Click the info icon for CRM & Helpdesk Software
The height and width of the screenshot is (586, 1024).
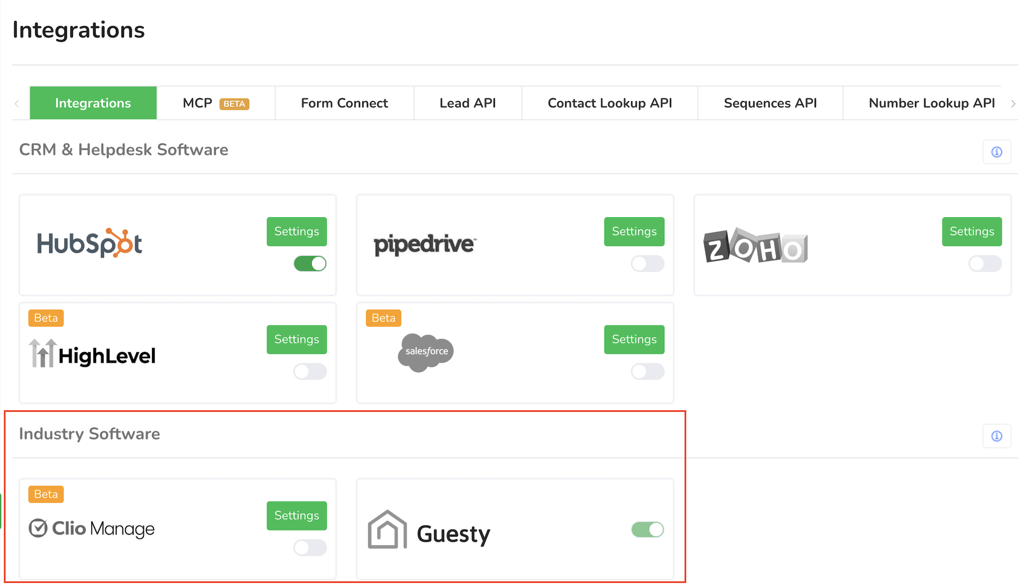point(997,152)
